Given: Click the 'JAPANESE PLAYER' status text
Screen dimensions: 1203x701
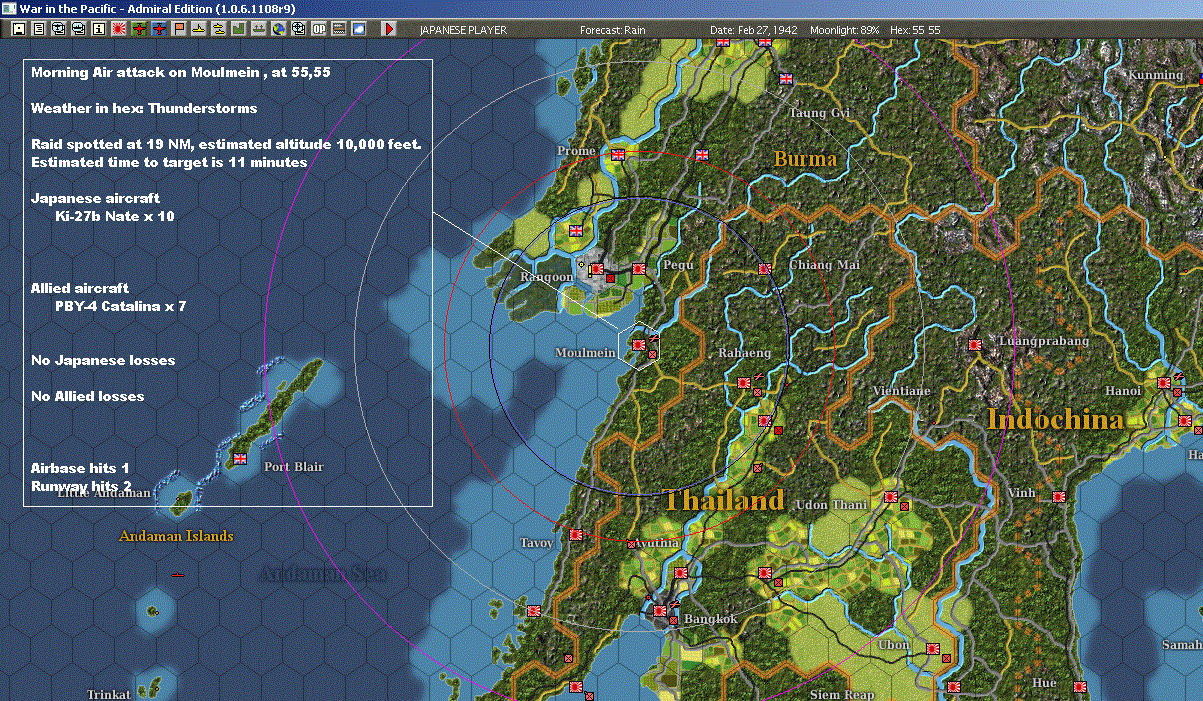Looking at the screenshot, I should tap(463, 30).
